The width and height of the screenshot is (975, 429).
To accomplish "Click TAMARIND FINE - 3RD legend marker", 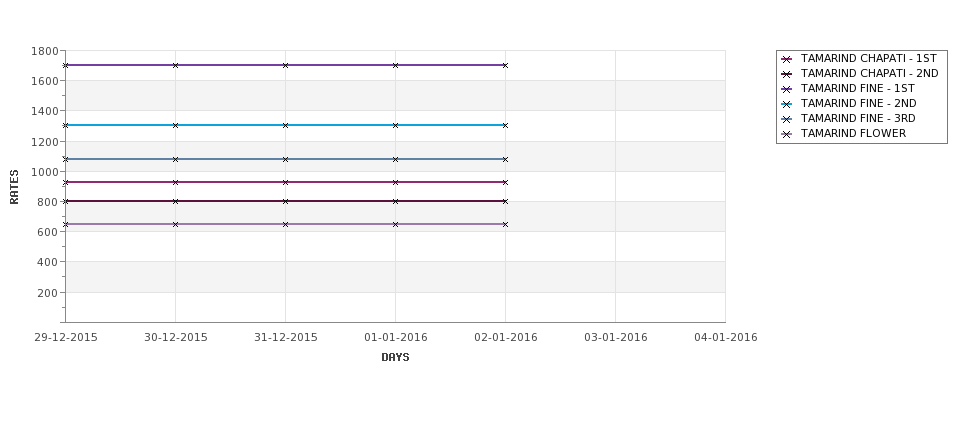I will 787,119.
